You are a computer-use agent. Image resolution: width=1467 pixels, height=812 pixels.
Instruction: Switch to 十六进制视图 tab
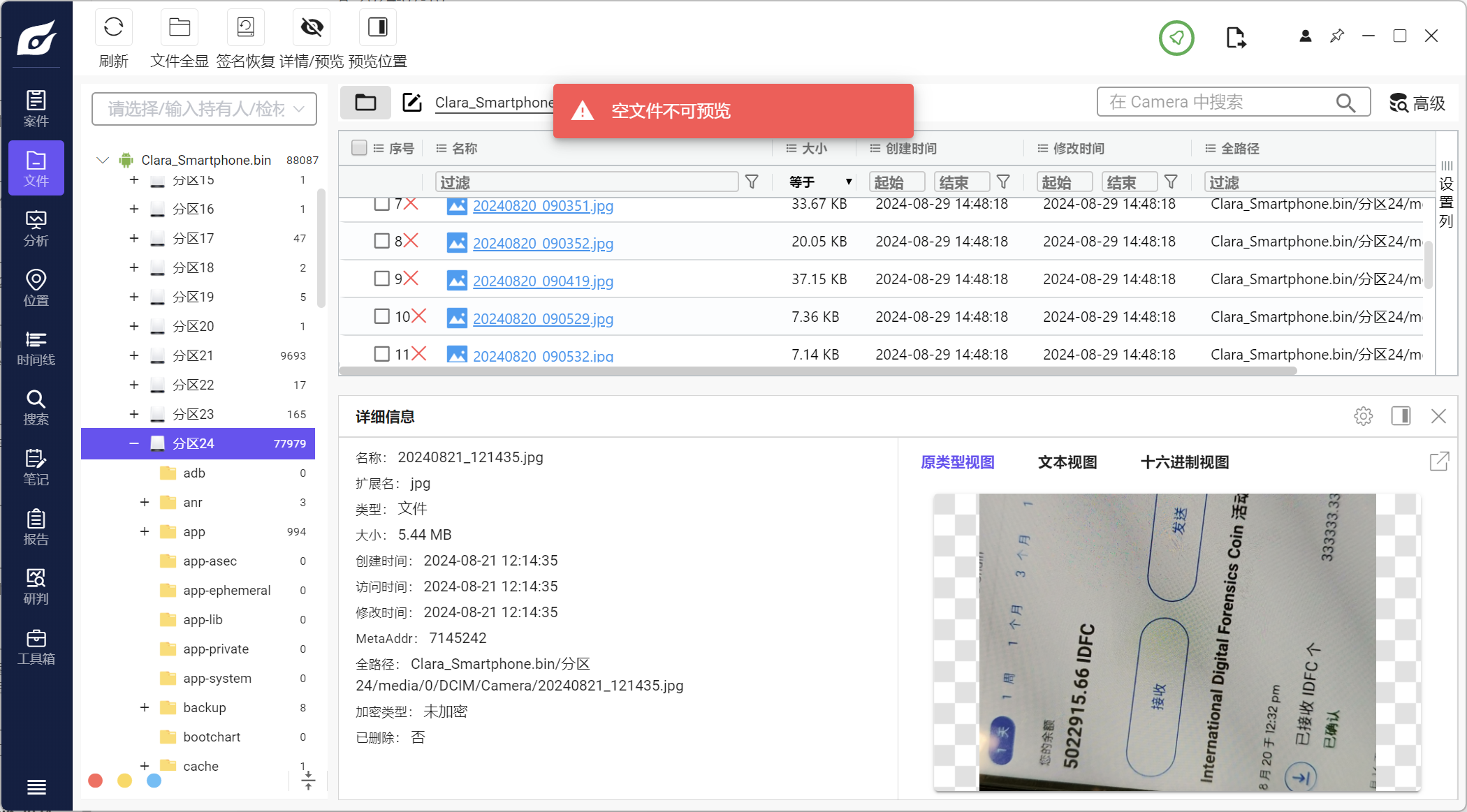coord(1184,462)
